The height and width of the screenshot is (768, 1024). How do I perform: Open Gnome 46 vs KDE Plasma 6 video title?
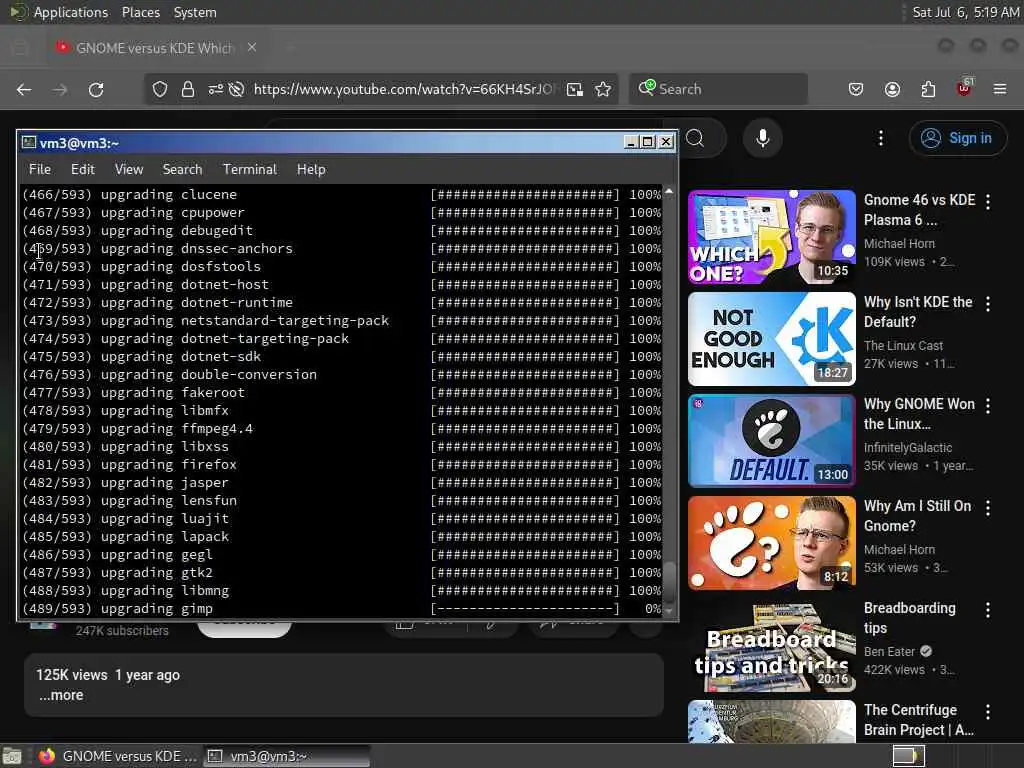pos(919,210)
